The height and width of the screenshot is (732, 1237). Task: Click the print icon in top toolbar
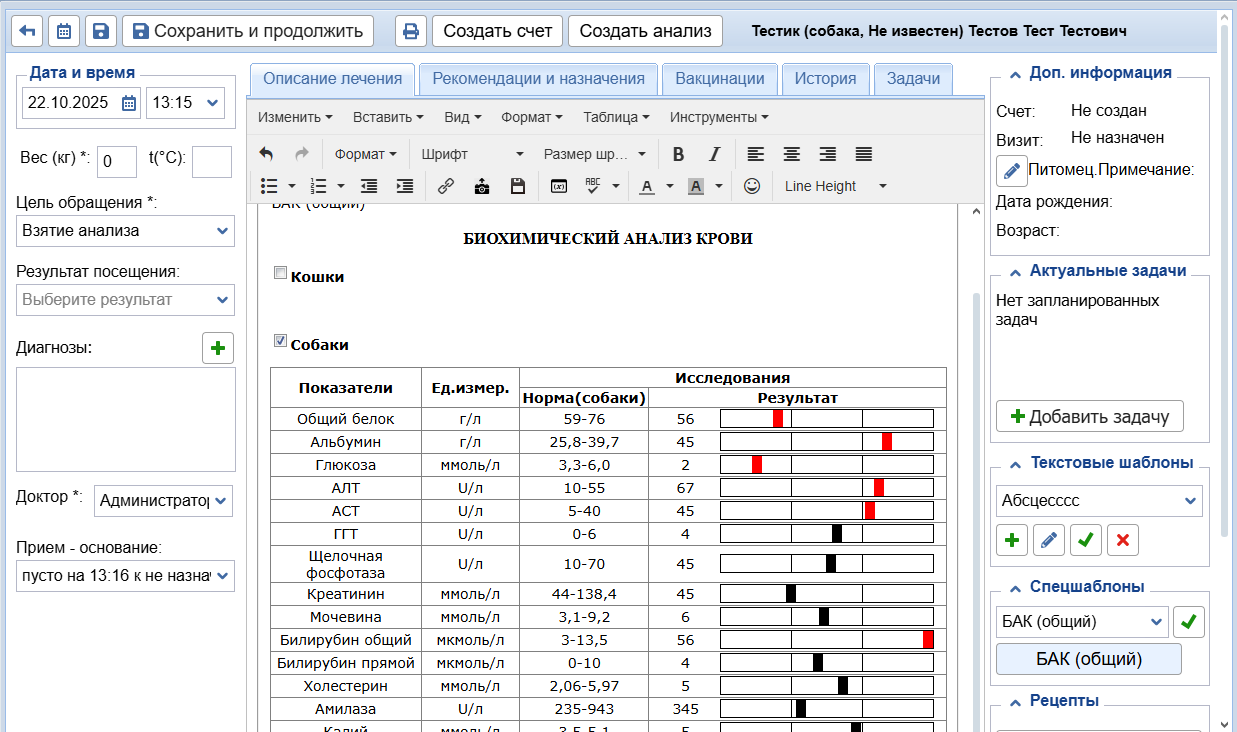[410, 31]
